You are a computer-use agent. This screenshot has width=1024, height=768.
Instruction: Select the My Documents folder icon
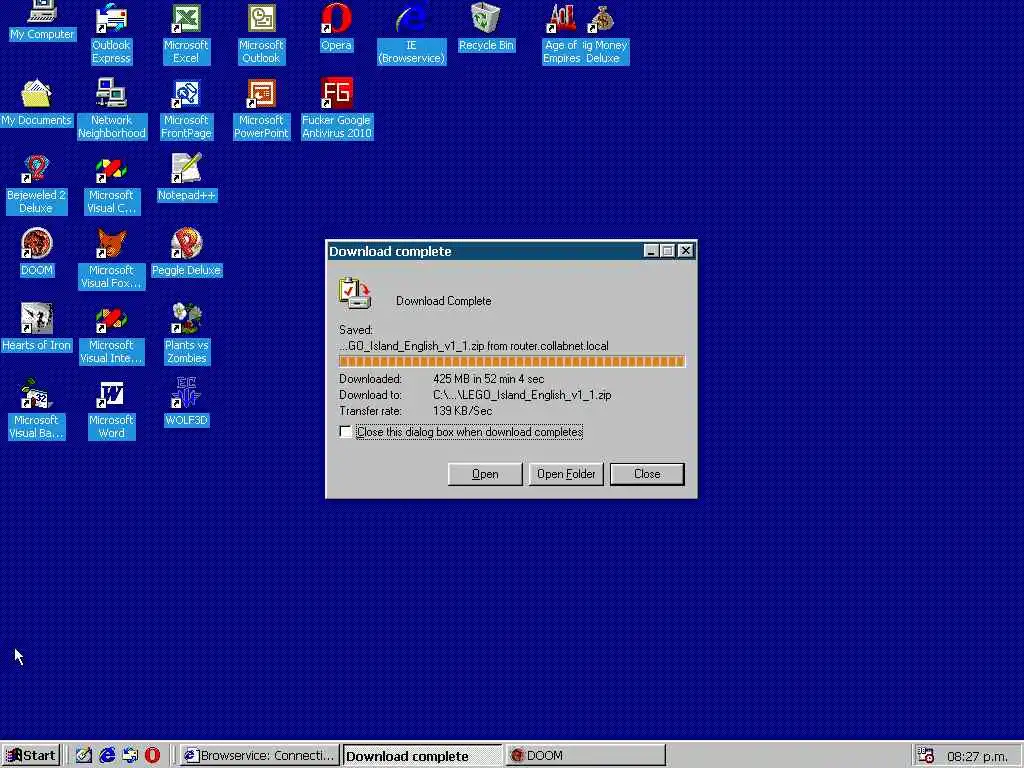pyautogui.click(x=36, y=102)
